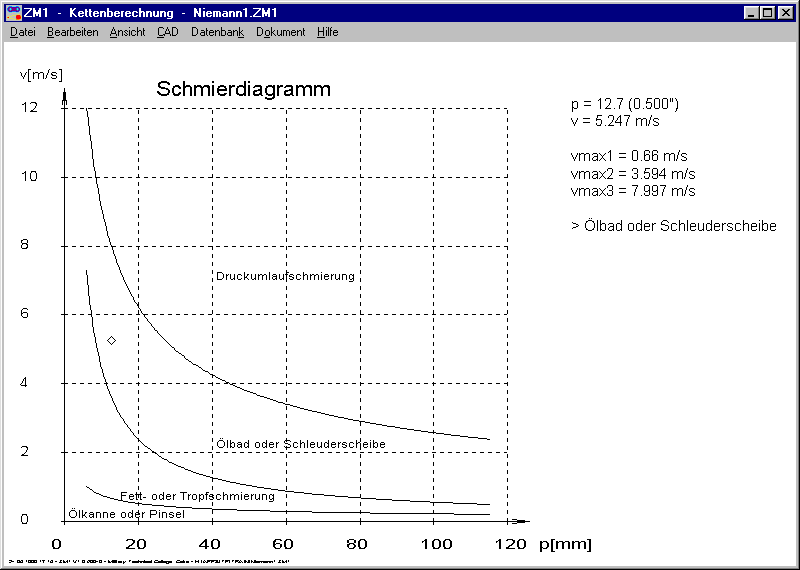The width and height of the screenshot is (800, 570).
Task: Maximize the ZM1 window
Action: point(767,13)
